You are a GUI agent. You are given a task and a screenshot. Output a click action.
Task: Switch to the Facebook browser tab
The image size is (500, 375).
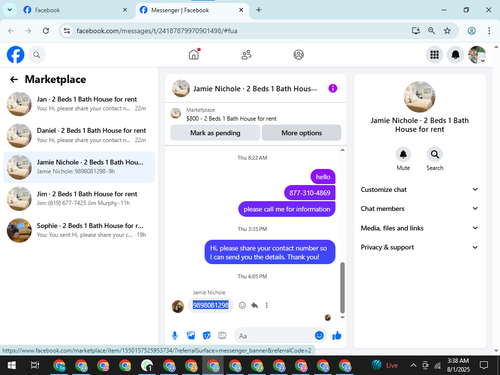(75, 10)
